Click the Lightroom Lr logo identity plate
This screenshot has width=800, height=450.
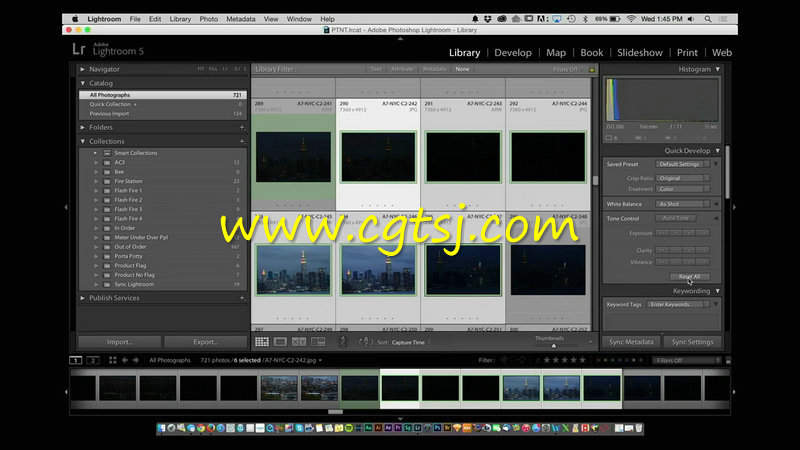click(79, 49)
